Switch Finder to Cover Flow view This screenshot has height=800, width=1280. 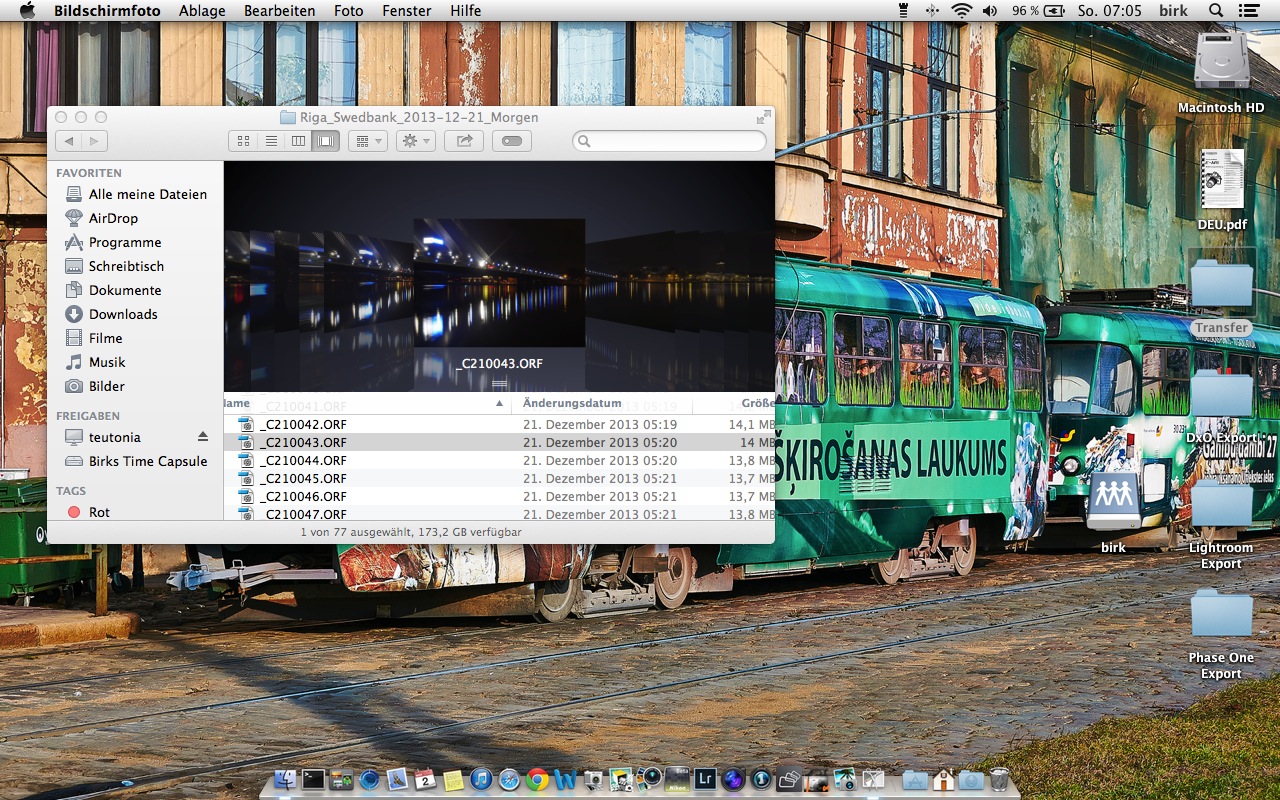click(x=326, y=142)
